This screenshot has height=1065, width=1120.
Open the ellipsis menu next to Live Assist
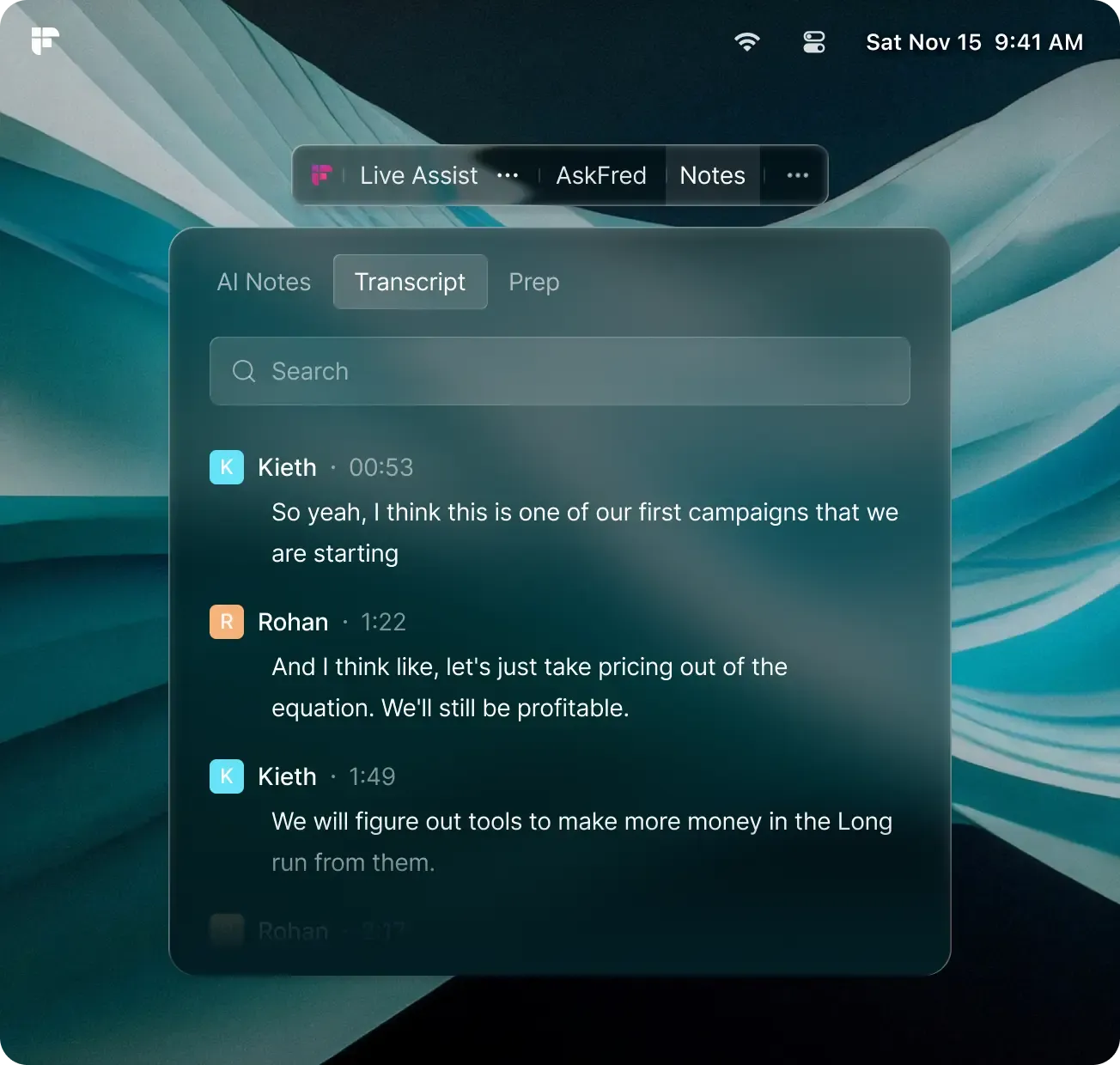(x=508, y=175)
